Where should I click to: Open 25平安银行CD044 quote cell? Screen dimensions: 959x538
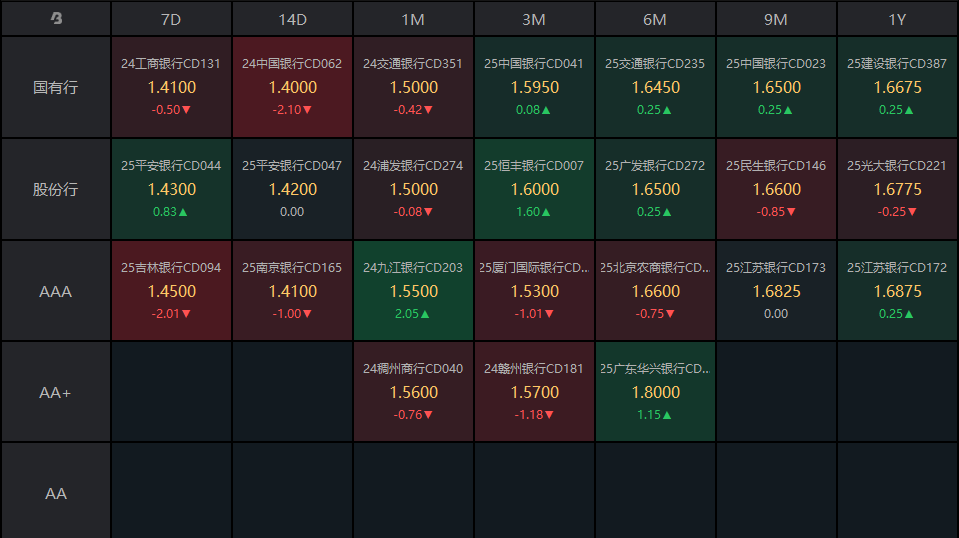(x=171, y=189)
